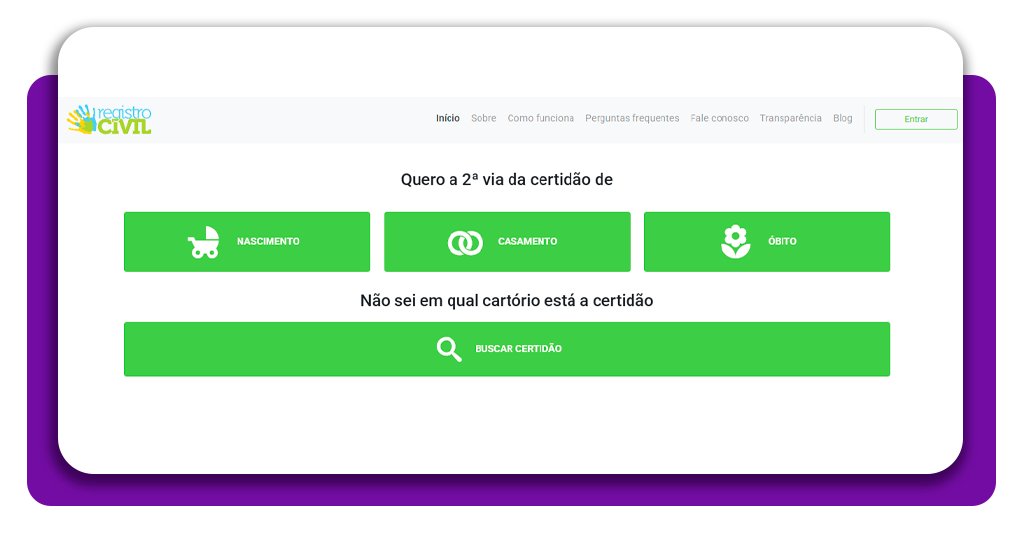The width and height of the screenshot is (1024, 536).
Task: Choose the NASCIMENTO certificate button label
Action: click(268, 242)
